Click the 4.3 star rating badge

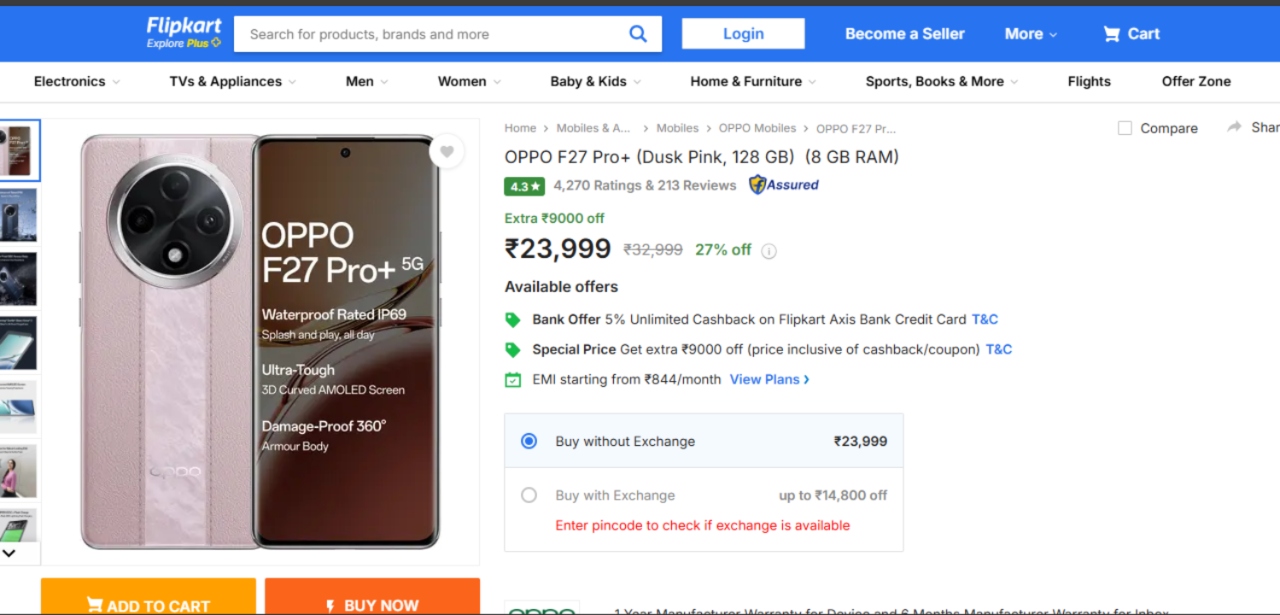(x=525, y=186)
